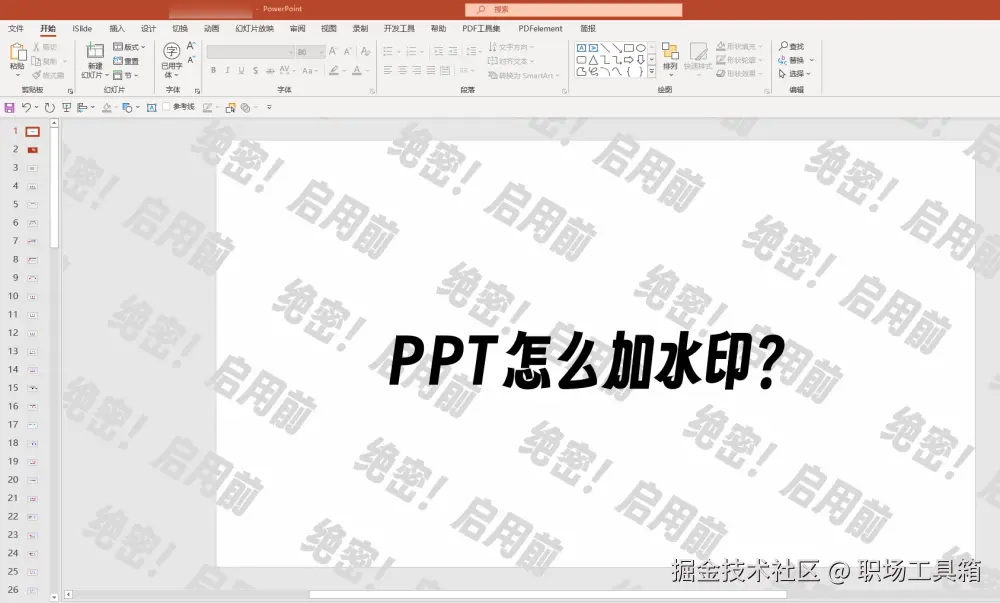Center align the text

[402, 70]
